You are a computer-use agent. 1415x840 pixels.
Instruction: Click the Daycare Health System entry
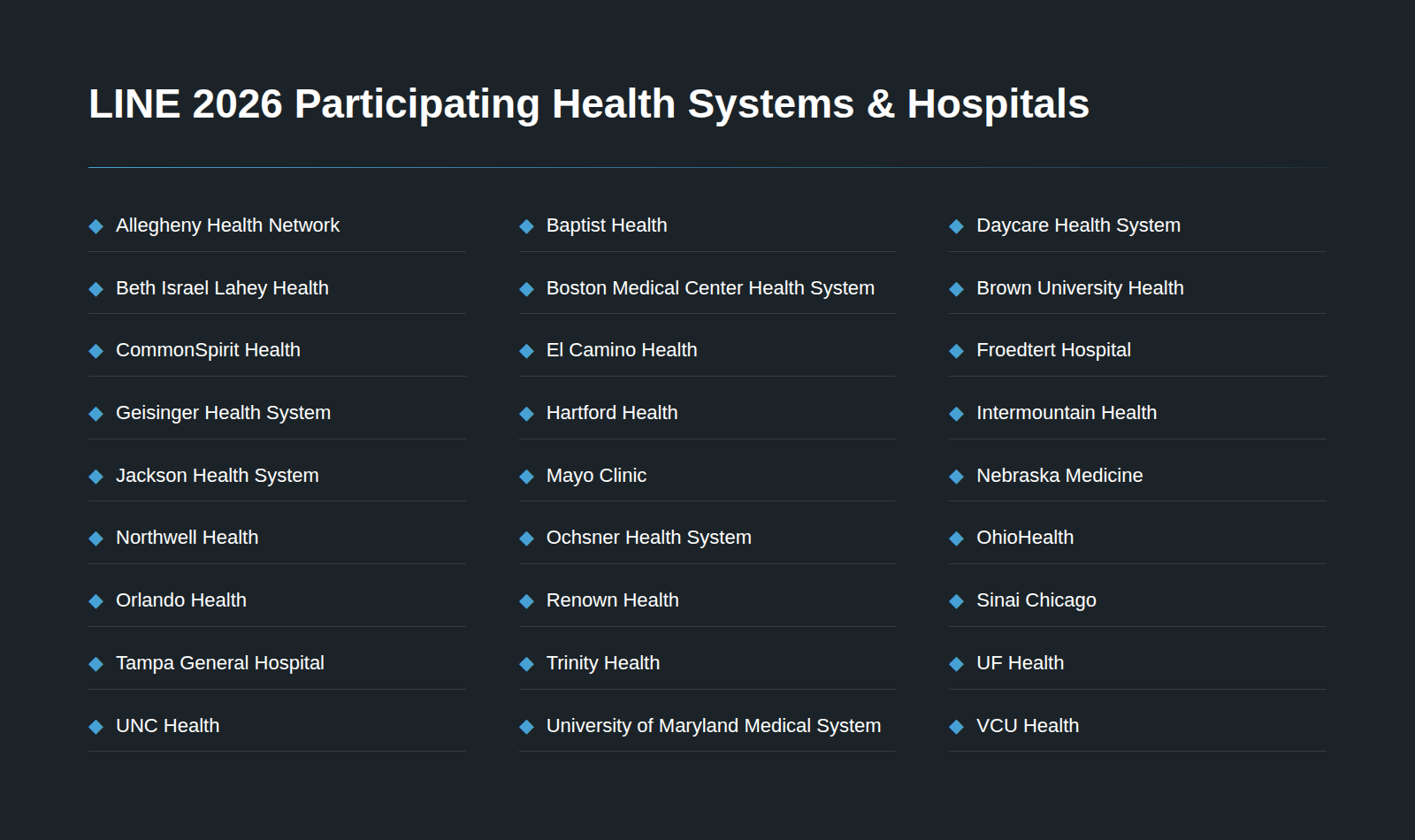coord(1137,225)
